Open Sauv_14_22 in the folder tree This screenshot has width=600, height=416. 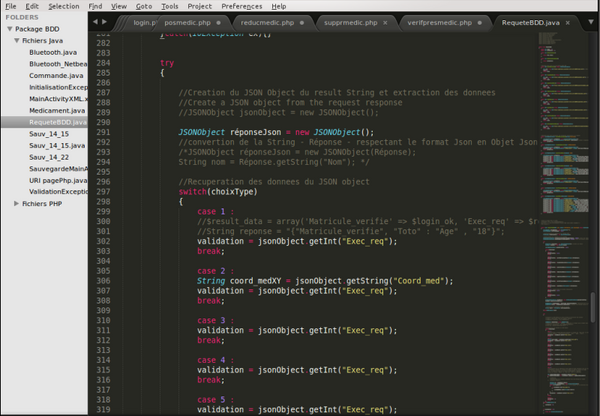click(x=50, y=157)
